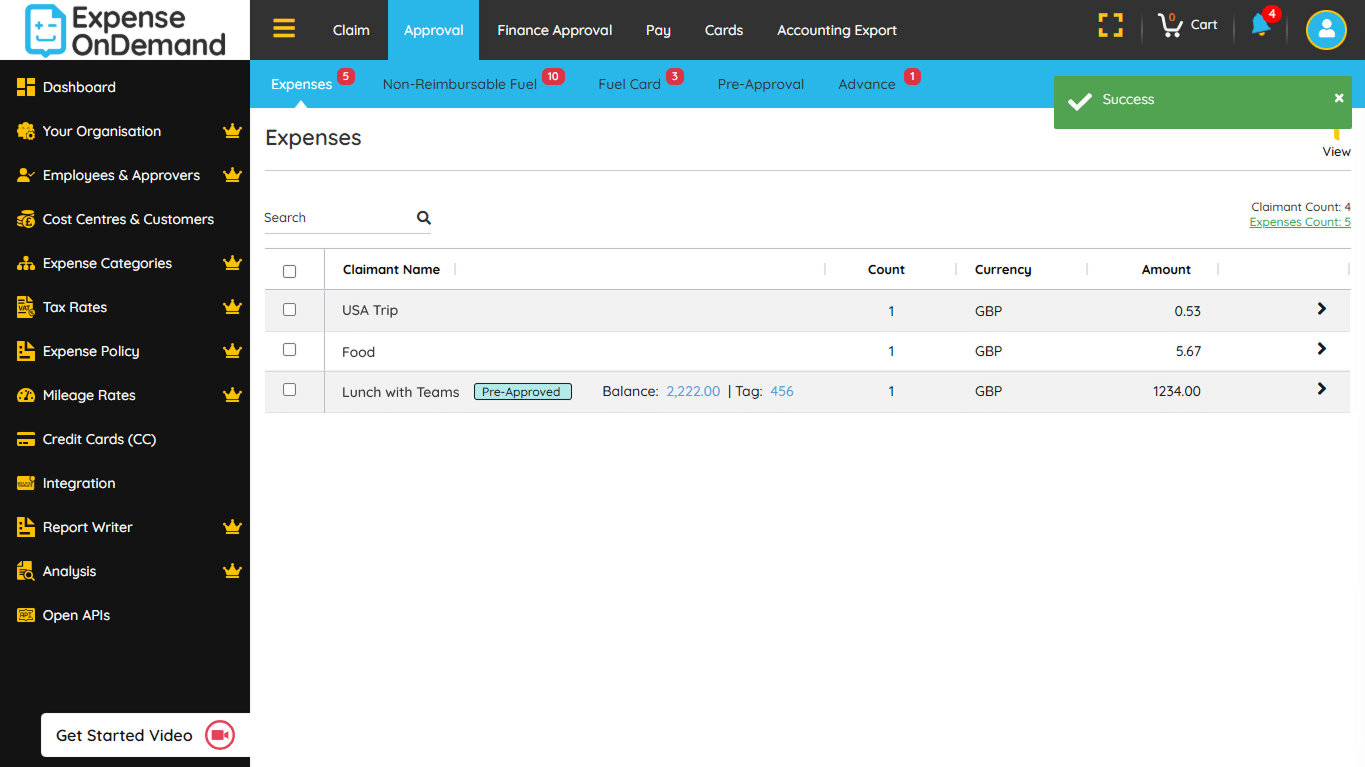Expand the Lunch with Teams row chevron
The image size is (1365, 767).
click(x=1322, y=389)
